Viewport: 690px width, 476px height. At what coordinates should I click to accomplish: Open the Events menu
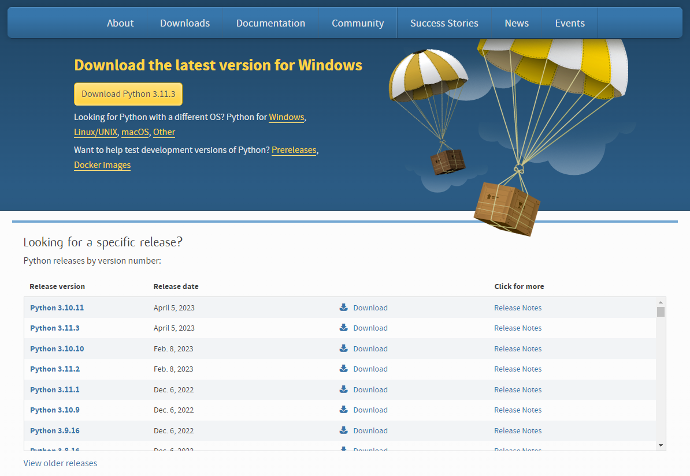(x=570, y=23)
